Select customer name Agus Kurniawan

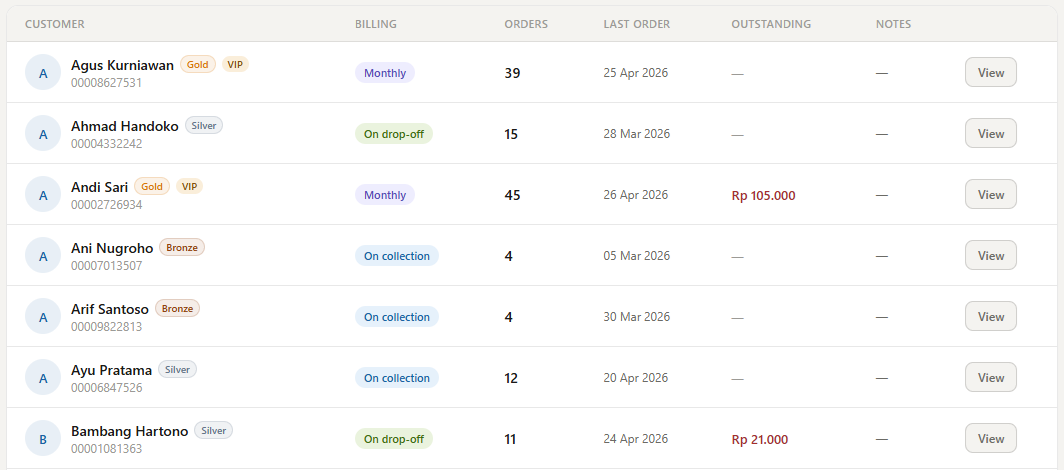tap(122, 65)
